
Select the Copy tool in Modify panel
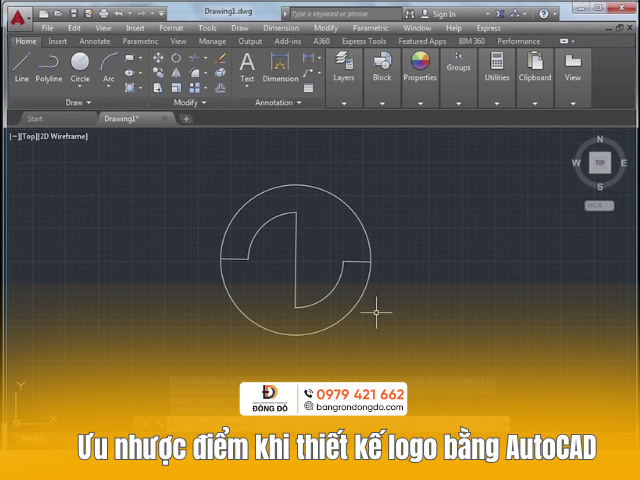click(x=158, y=73)
